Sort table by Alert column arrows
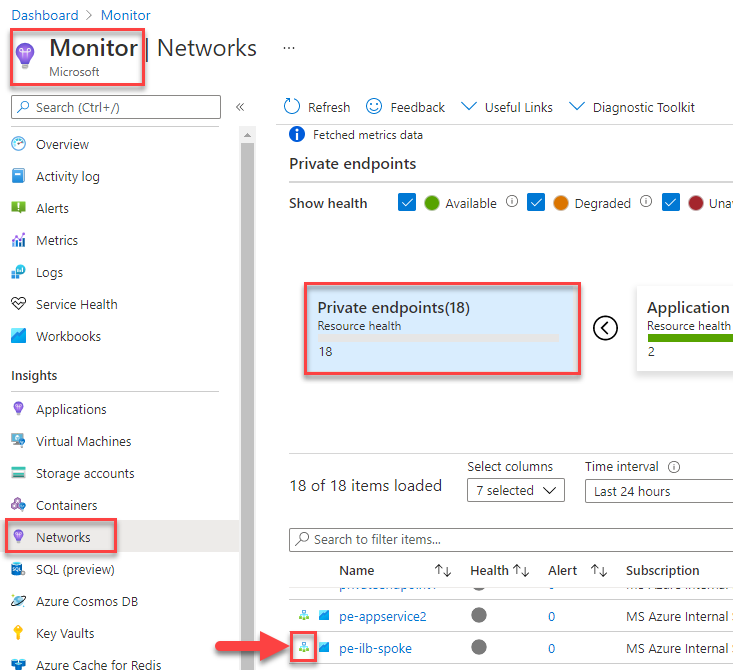Image resolution: width=733 pixels, height=670 pixels. pyautogui.click(x=599, y=570)
